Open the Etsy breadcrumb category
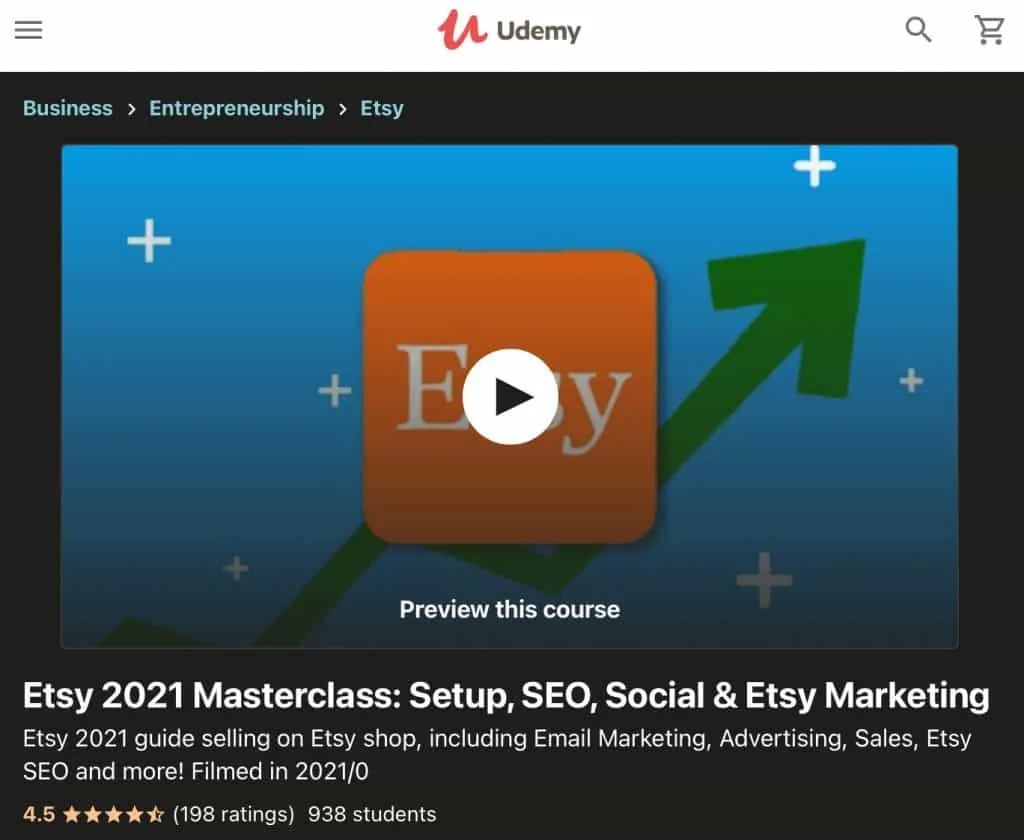 pos(382,108)
